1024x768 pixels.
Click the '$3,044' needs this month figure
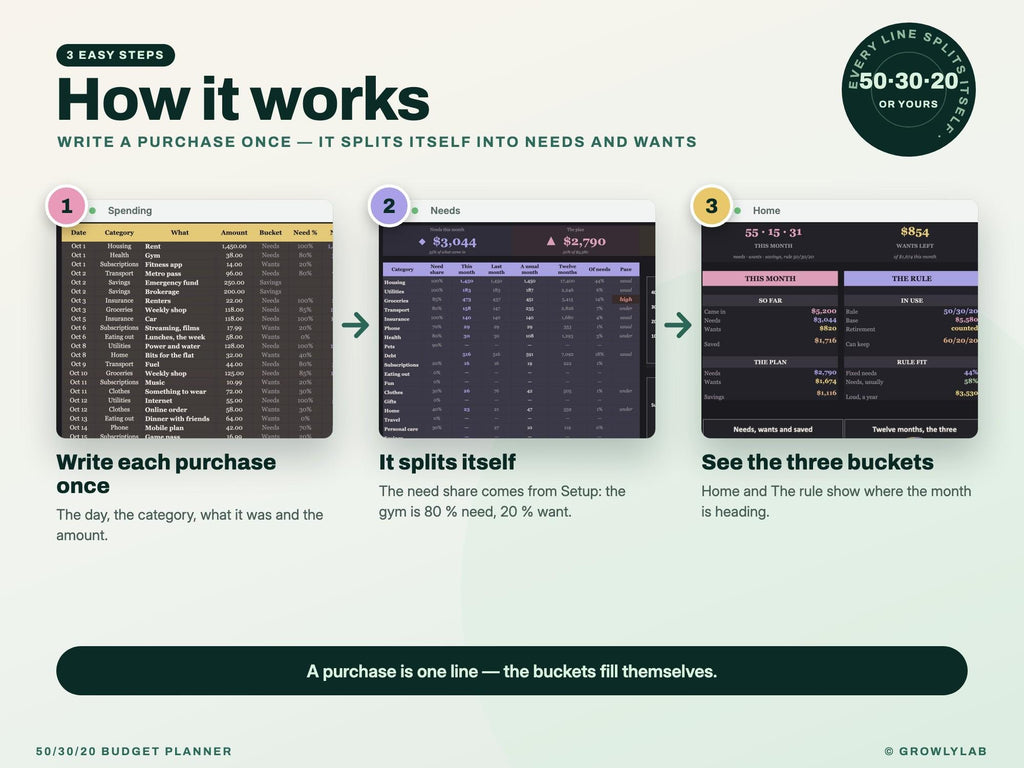click(x=455, y=242)
